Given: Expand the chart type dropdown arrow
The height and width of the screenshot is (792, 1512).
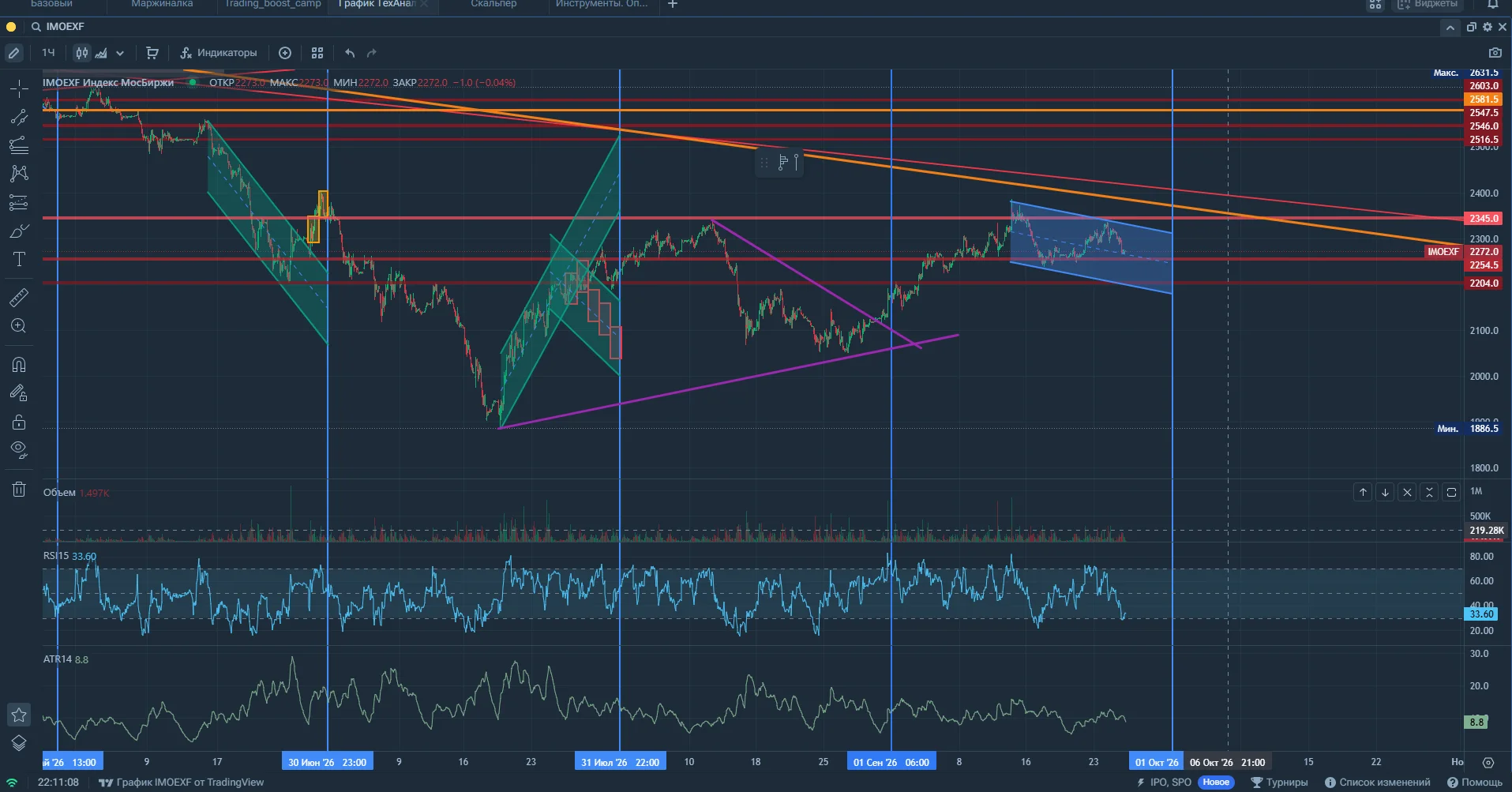Looking at the screenshot, I should (x=120, y=53).
